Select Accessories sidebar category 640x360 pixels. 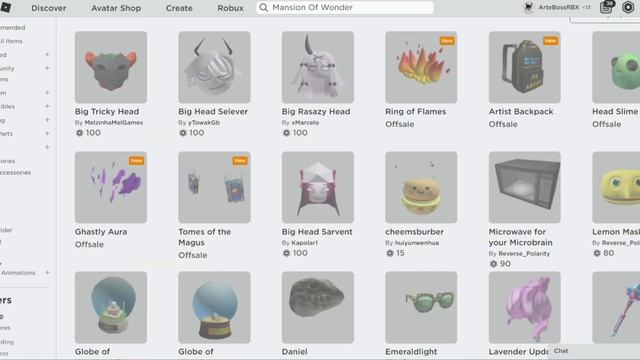16,173
